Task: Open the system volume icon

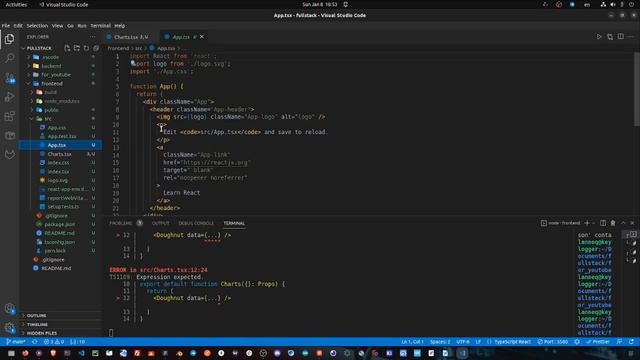Action: 613,4
